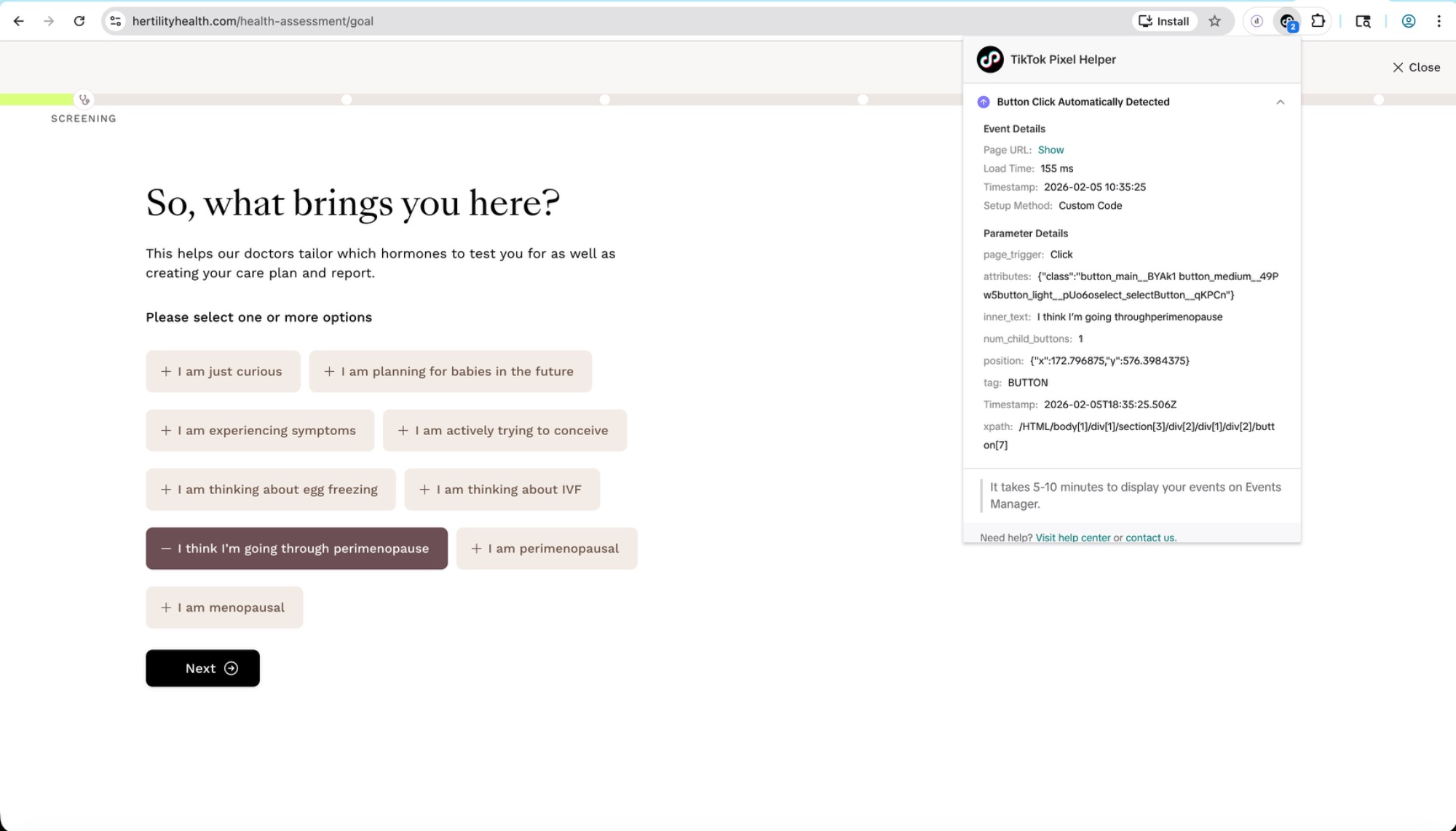Viewport: 1456px width, 831px height.
Task: Toggle "I am thinking about IVF" option
Action: [502, 489]
